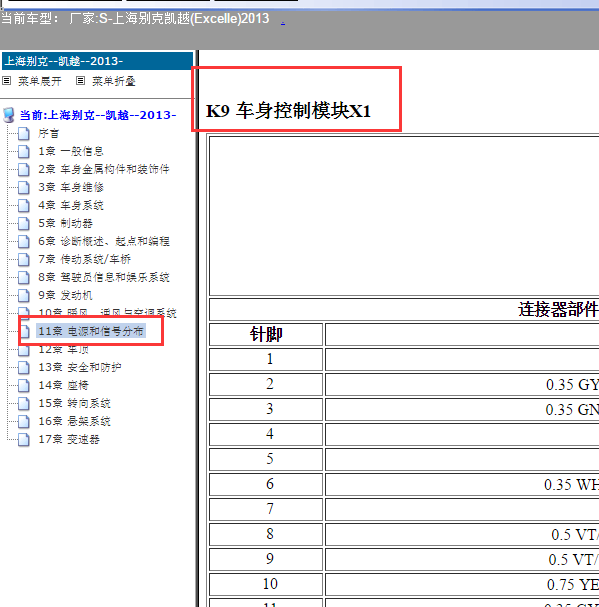
Task: Click the 菜单折叠 collapse-menu icon
Action: (x=81, y=81)
